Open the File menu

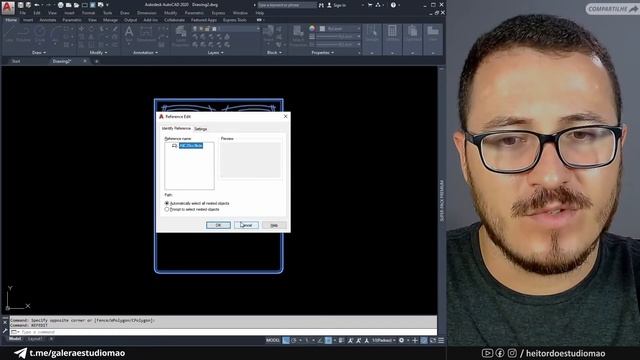tap(23, 13)
